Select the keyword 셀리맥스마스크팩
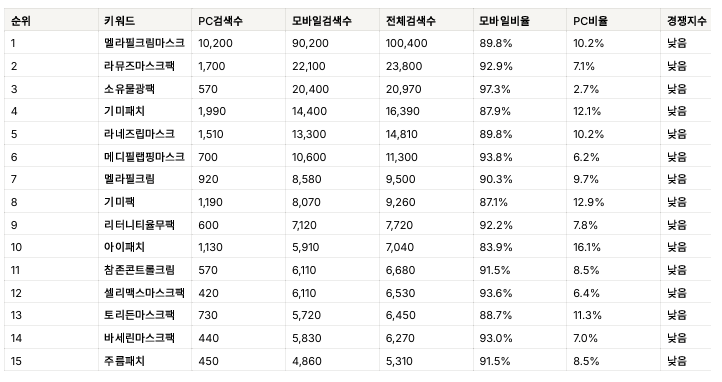Screen dimensions: 722x382 [144, 293]
